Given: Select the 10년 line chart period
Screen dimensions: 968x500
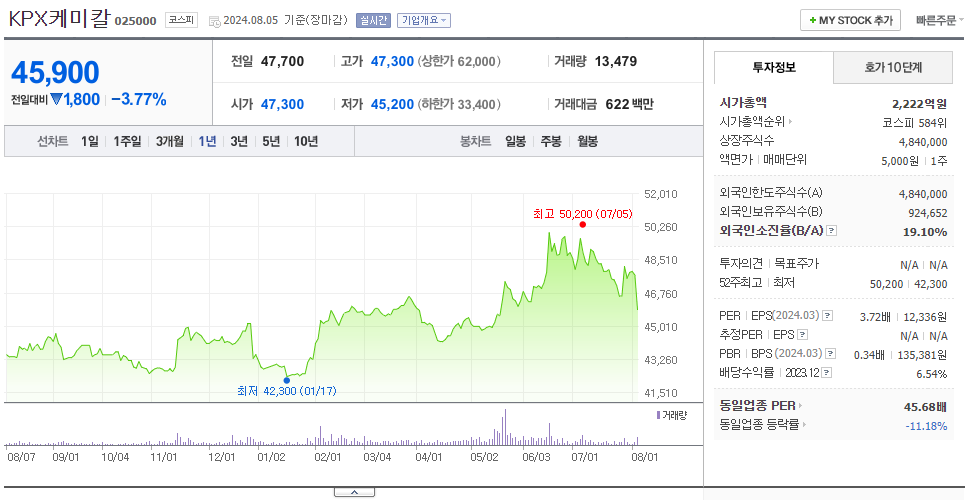Looking at the screenshot, I should pyautogui.click(x=306, y=141).
